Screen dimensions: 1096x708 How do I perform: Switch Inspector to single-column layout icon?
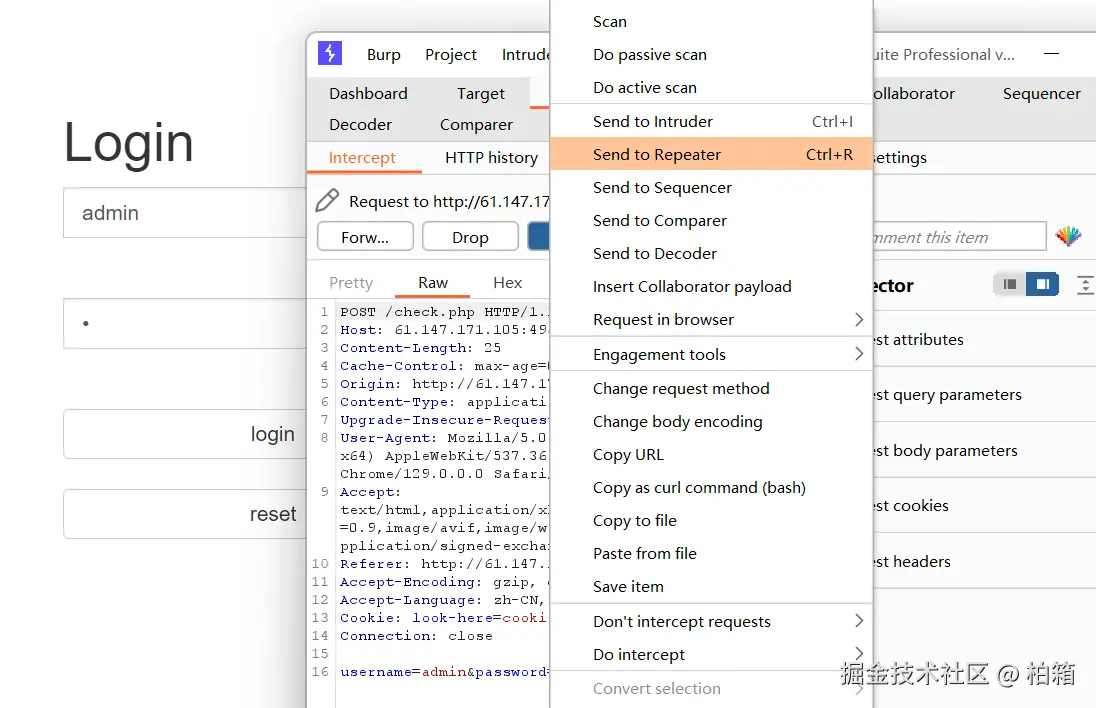pos(1009,284)
